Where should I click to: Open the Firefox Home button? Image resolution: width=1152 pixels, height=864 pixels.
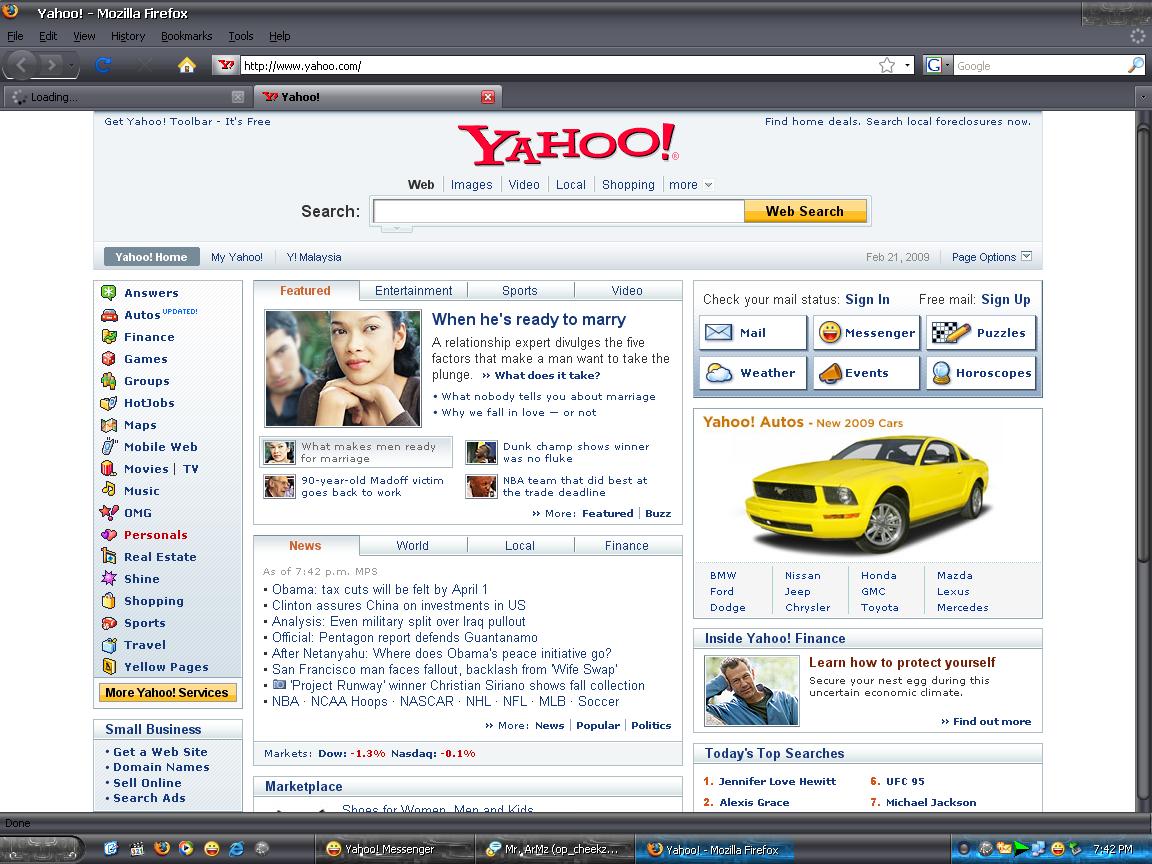pos(187,65)
